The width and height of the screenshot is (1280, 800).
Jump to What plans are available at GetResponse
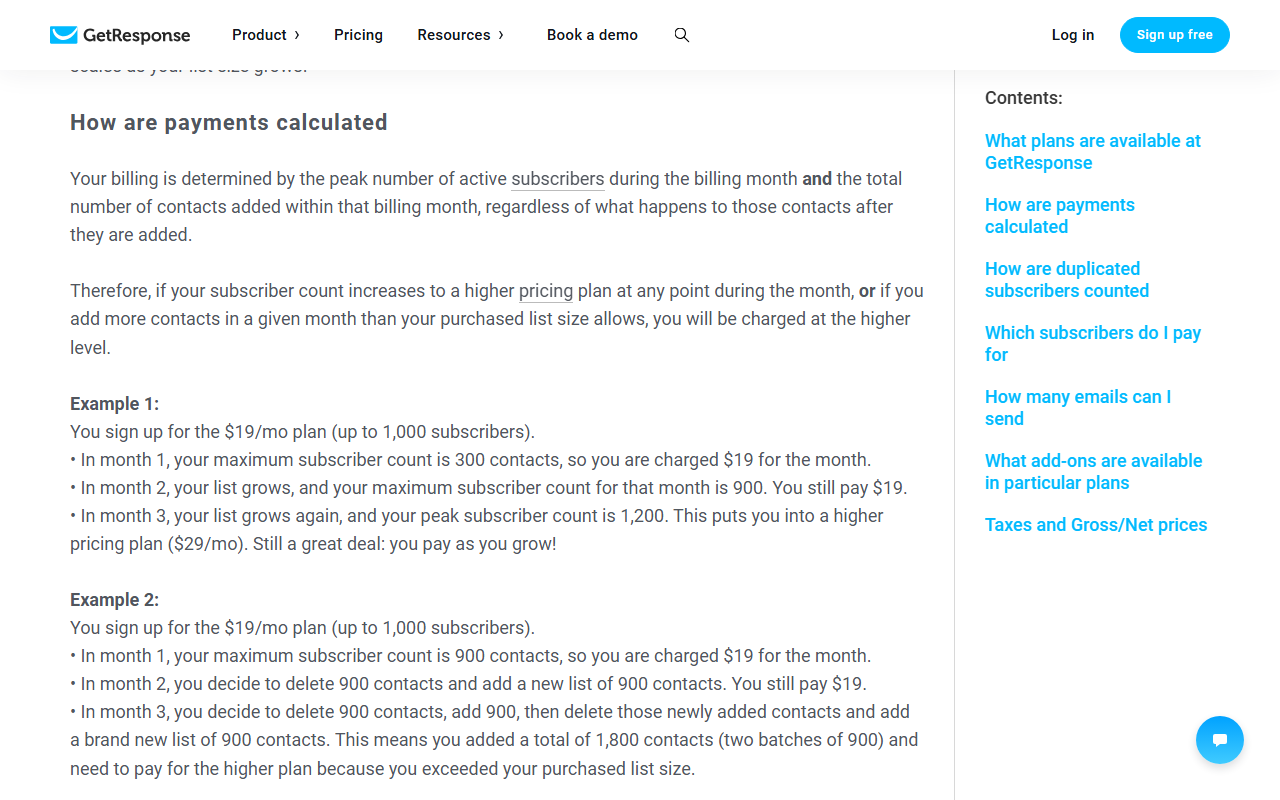[x=1093, y=152]
